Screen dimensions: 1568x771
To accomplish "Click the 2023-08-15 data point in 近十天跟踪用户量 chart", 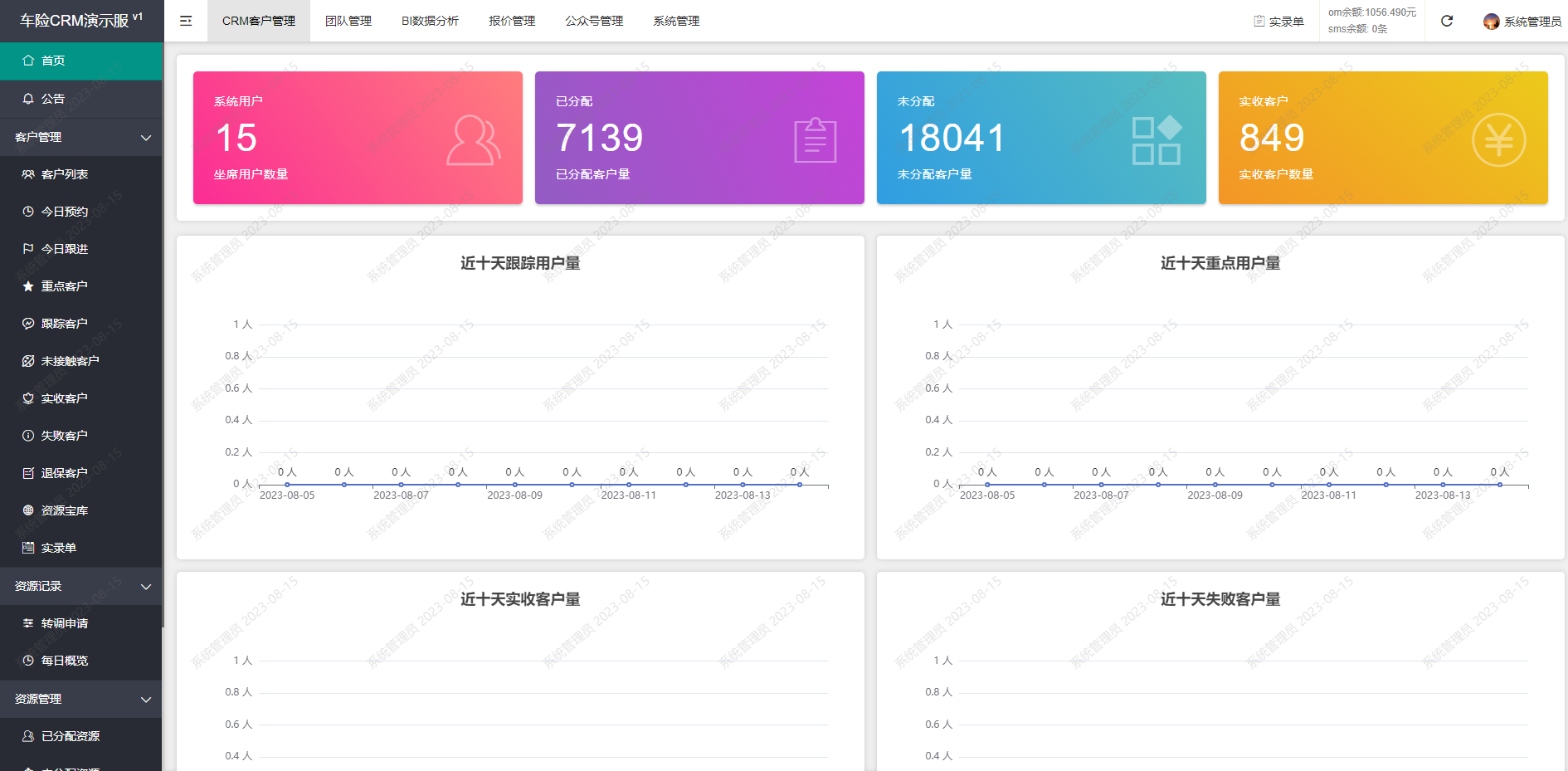I will point(800,485).
